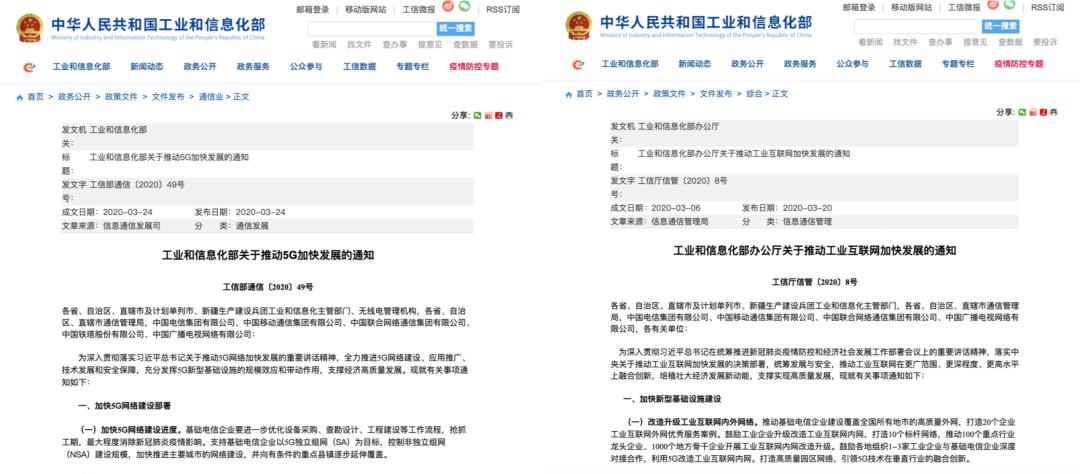Screen dimensions: 1080x474
Task: Select 查办事 search shortcut on 5G page
Action: (x=394, y=44)
